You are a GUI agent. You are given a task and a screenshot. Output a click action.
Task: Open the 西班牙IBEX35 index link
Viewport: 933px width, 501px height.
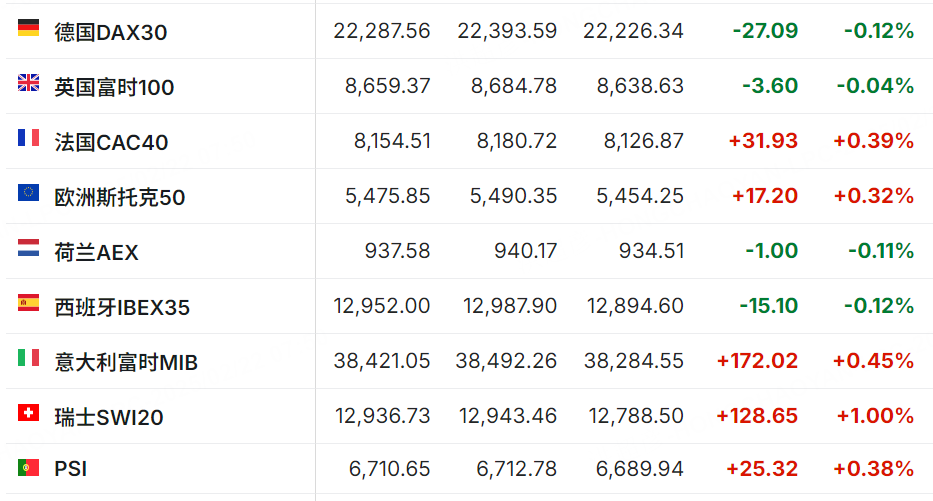pyautogui.click(x=122, y=308)
